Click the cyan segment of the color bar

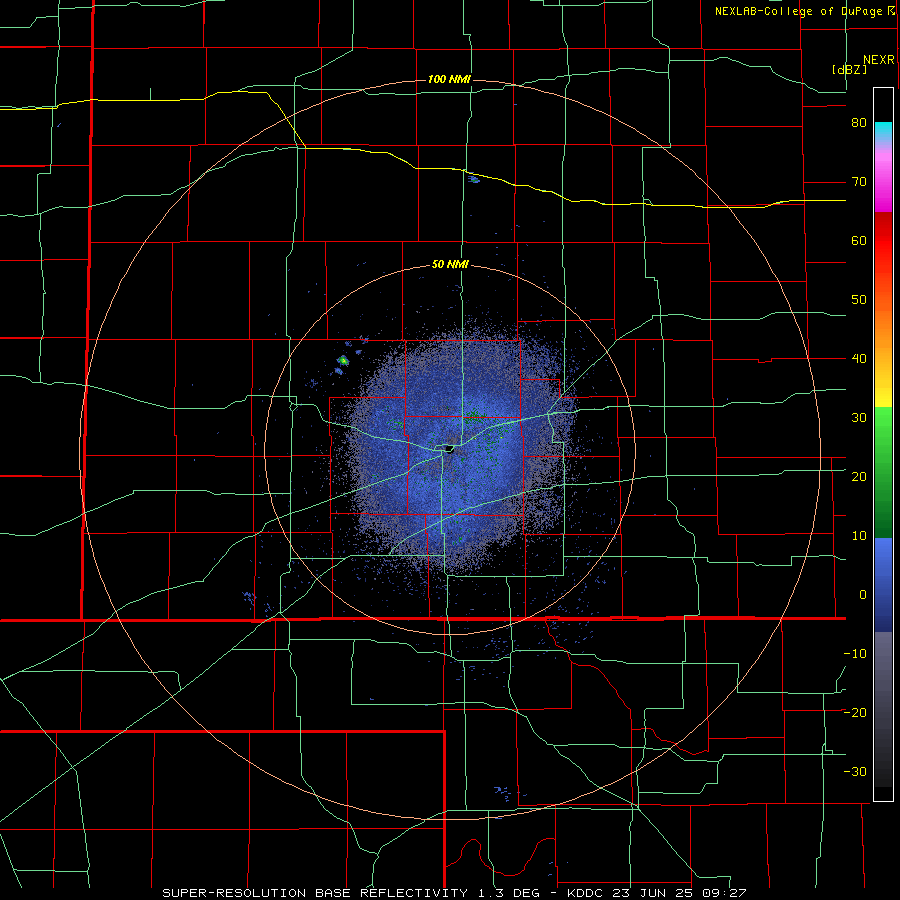(883, 133)
